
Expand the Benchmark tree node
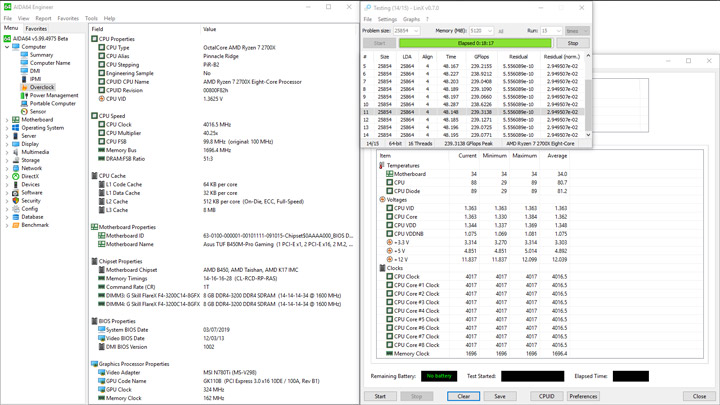[x=7, y=225]
